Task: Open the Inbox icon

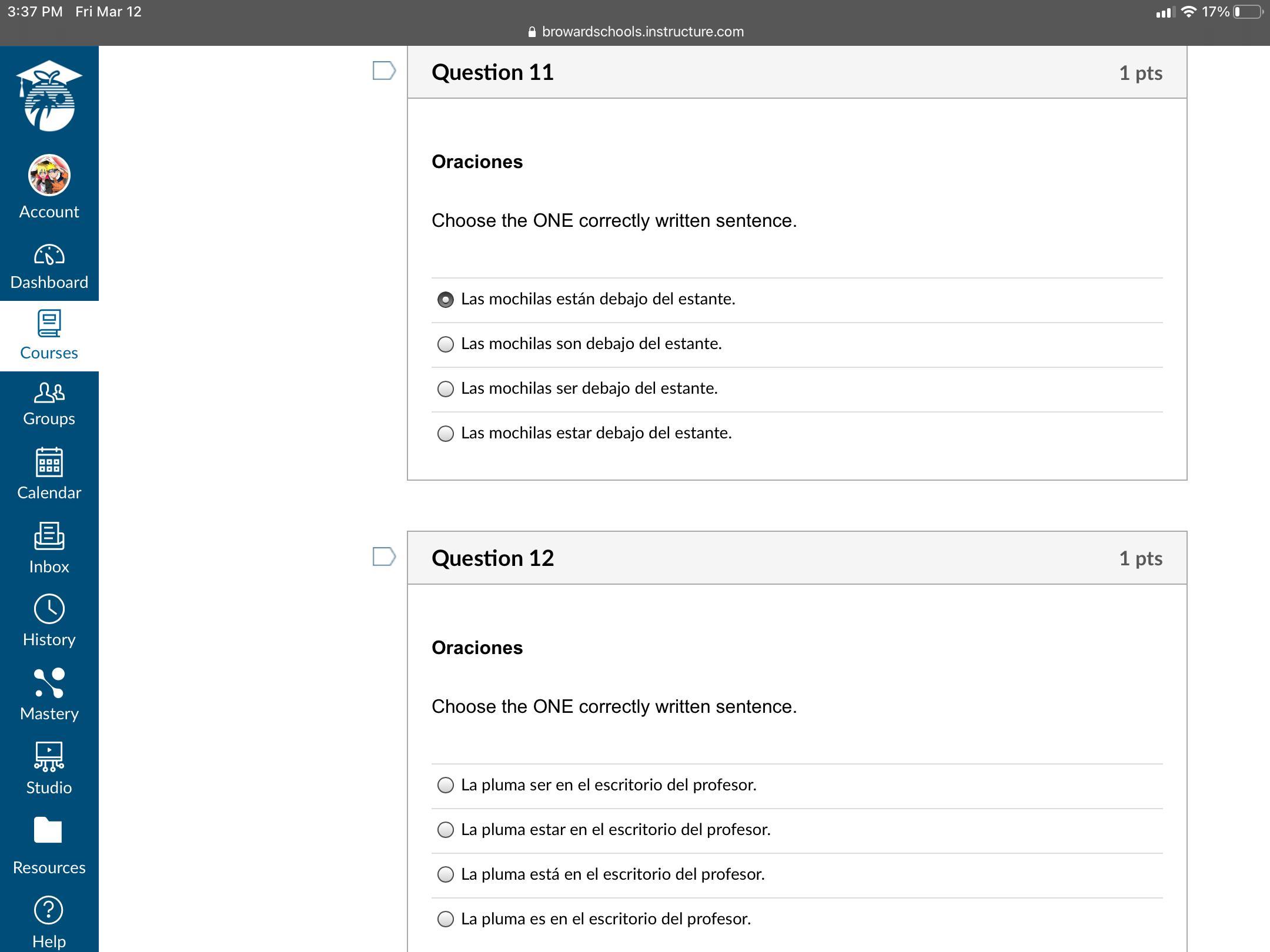Action: click(49, 536)
